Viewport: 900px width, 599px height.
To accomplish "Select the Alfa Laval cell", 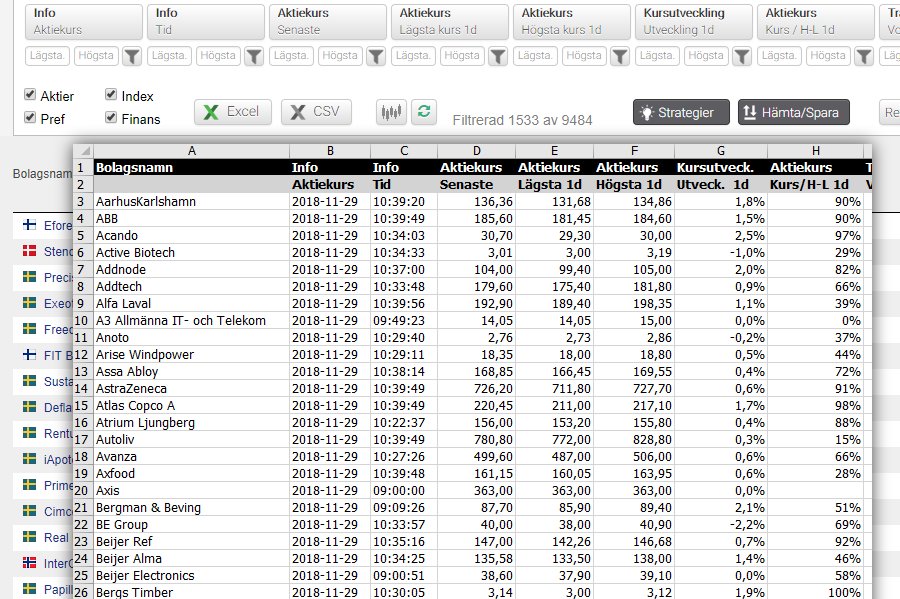I will coord(192,304).
